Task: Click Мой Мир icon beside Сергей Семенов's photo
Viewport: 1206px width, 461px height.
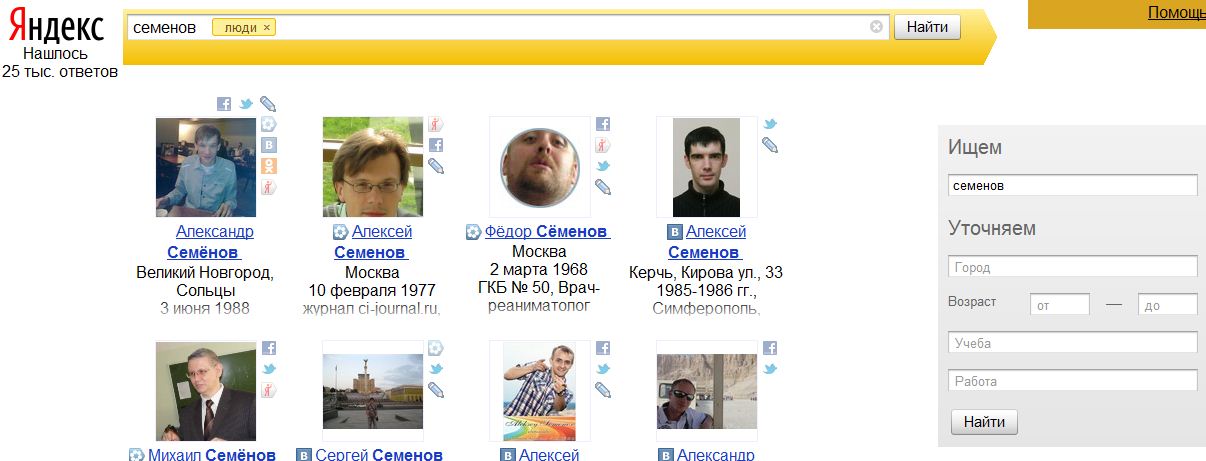Action: 436,348
